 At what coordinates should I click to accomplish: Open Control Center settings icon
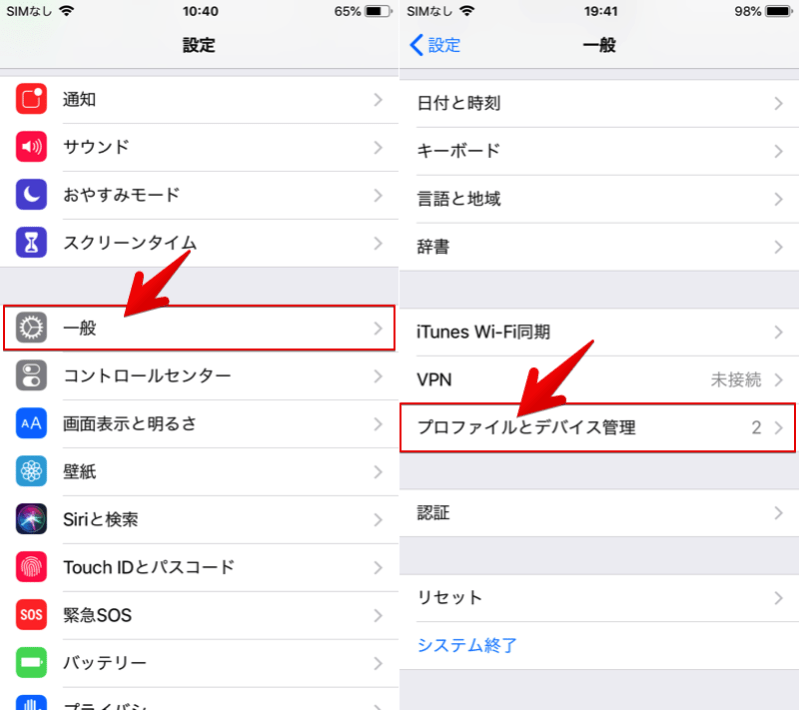30,375
